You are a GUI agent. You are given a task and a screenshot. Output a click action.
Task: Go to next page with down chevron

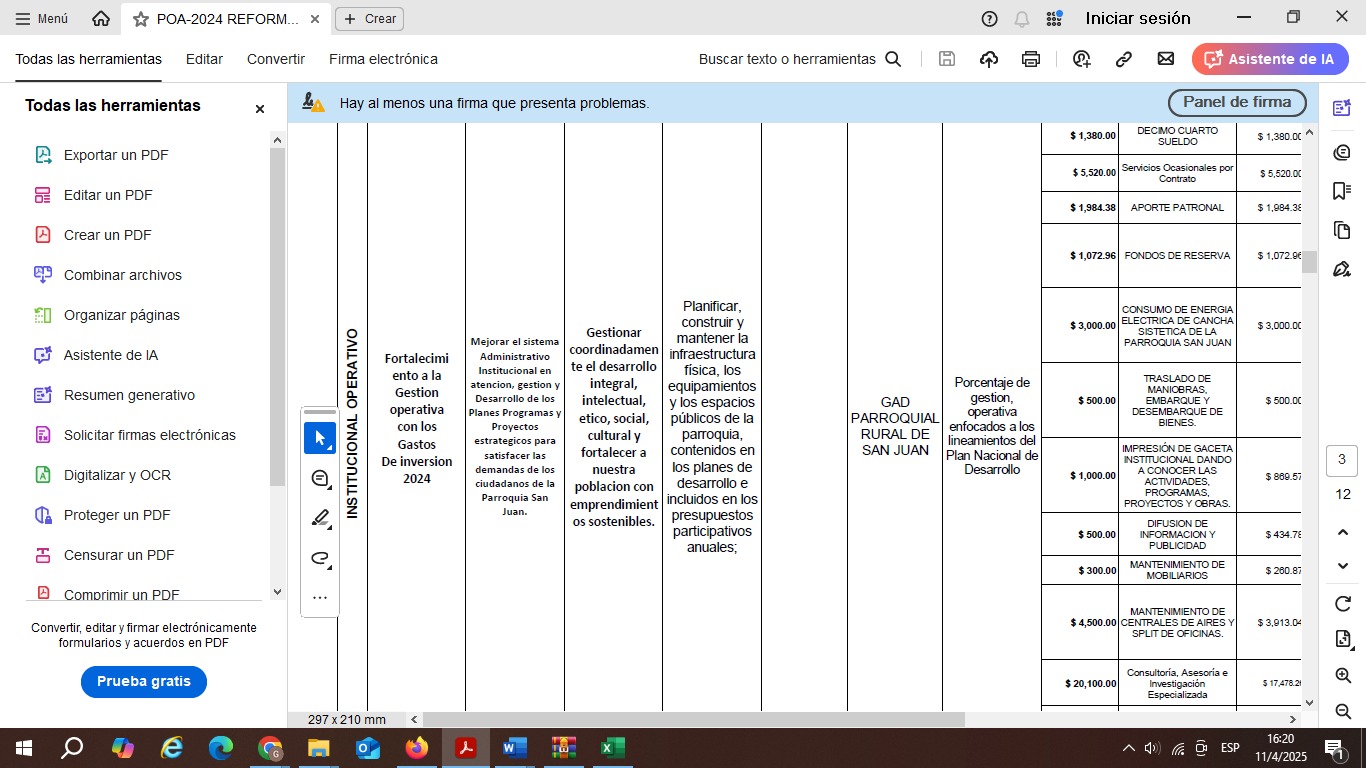tap(1342, 566)
